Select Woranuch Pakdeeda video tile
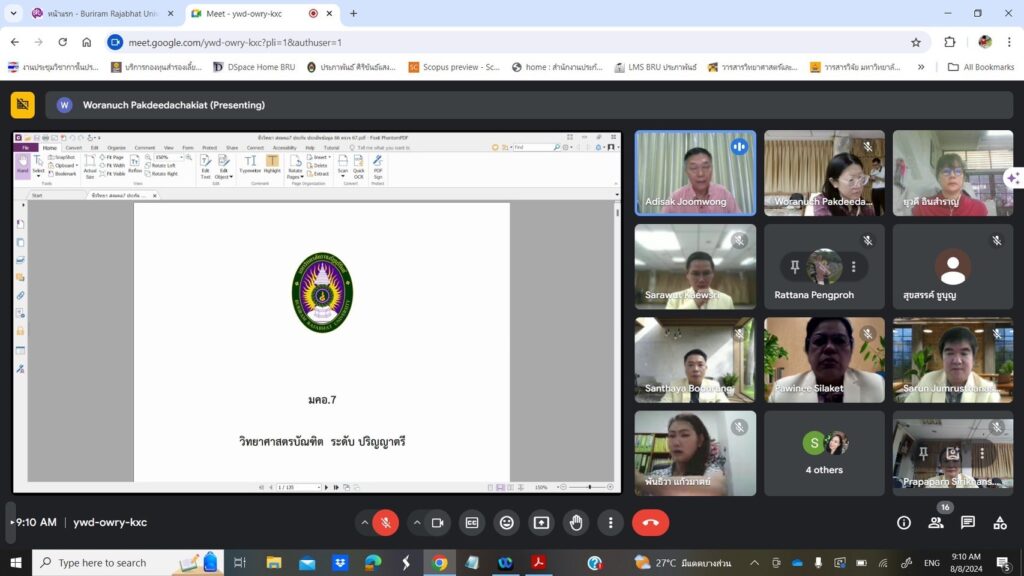The image size is (1024, 576). click(x=824, y=173)
